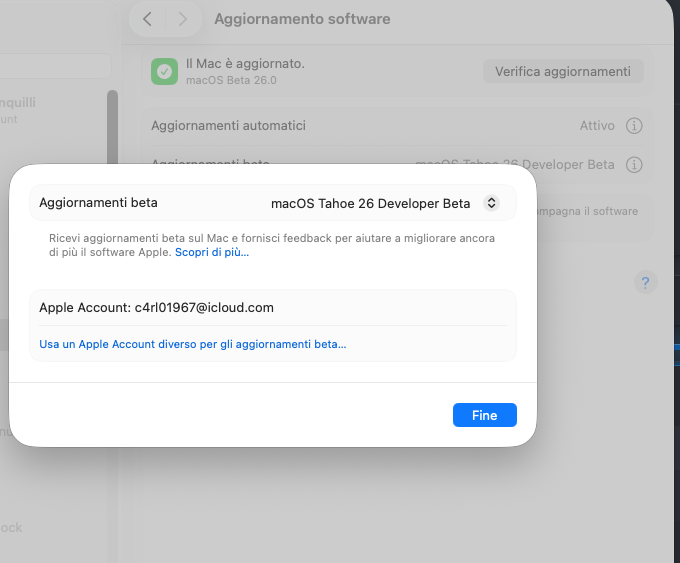Open the Scopri di più link
The width and height of the screenshot is (680, 563).
click(x=212, y=252)
